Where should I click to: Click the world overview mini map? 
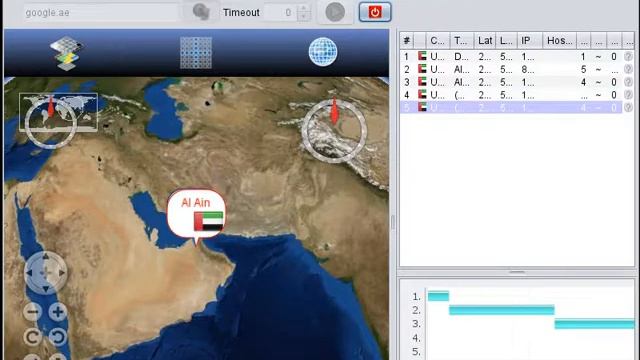coord(58,112)
